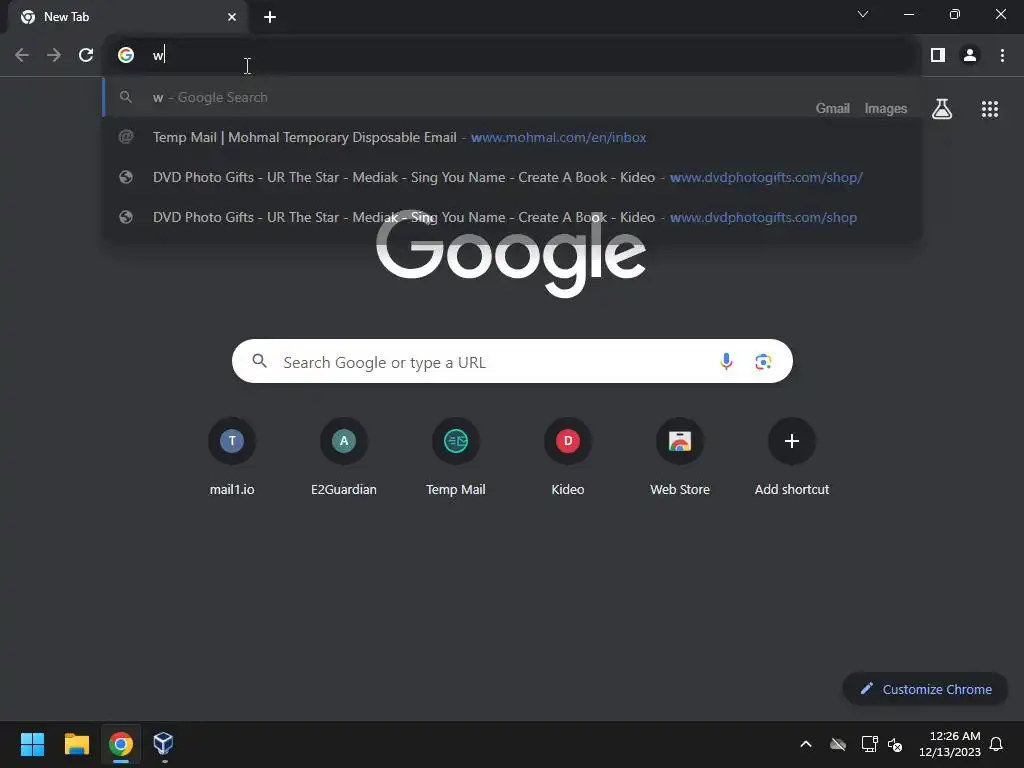
Task: Click the network tray icon
Action: (x=869, y=744)
